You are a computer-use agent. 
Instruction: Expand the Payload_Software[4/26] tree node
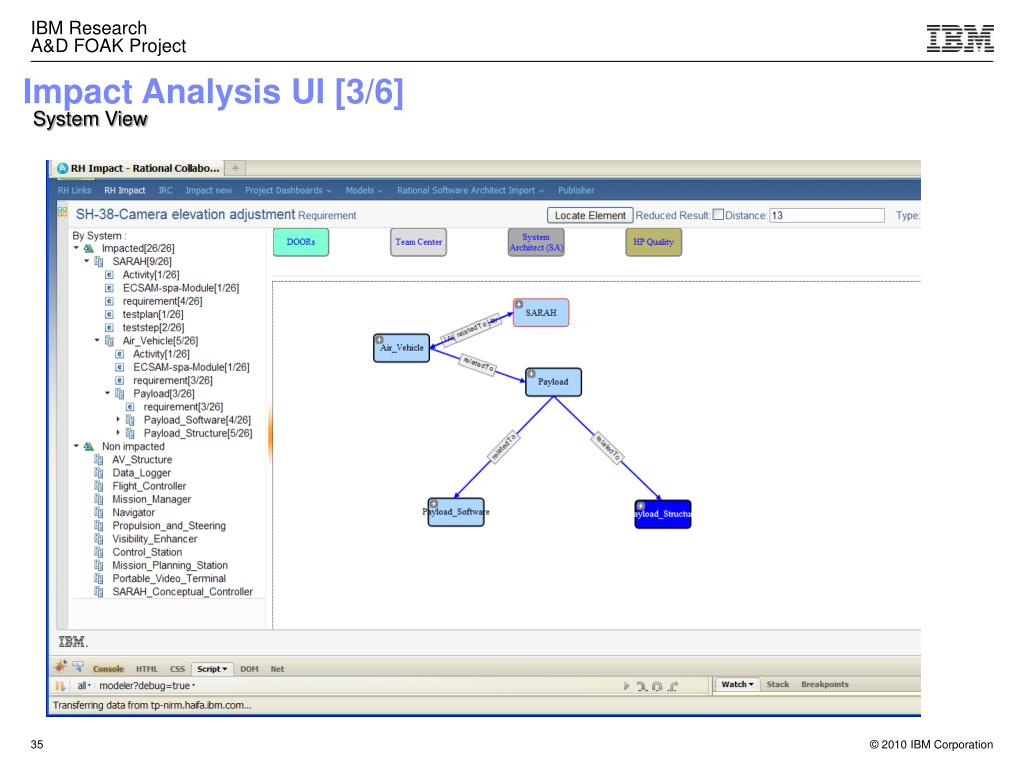(x=118, y=420)
